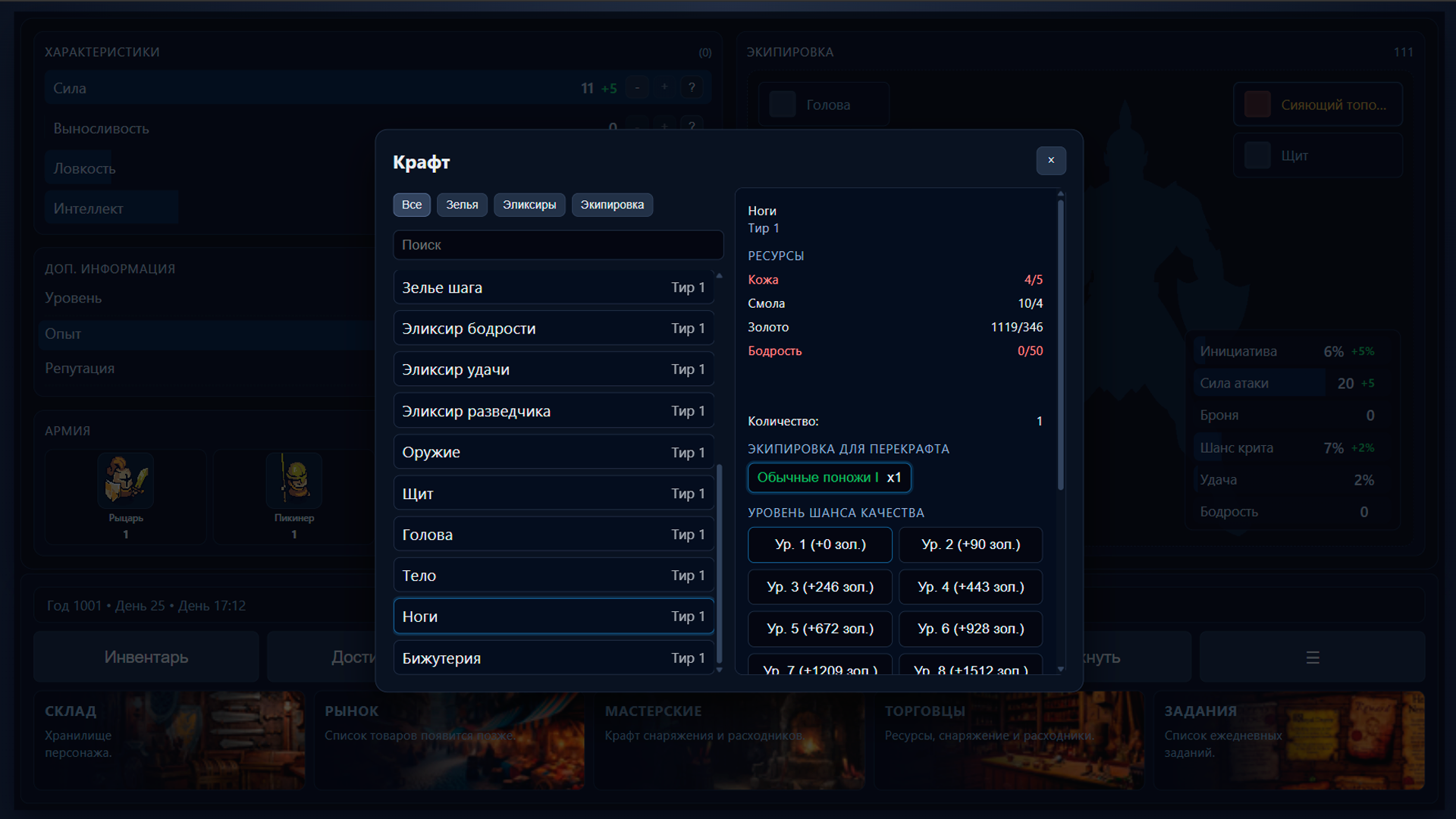Select the Пикинер unit portrait
The height and width of the screenshot is (819, 1456).
pyautogui.click(x=293, y=481)
